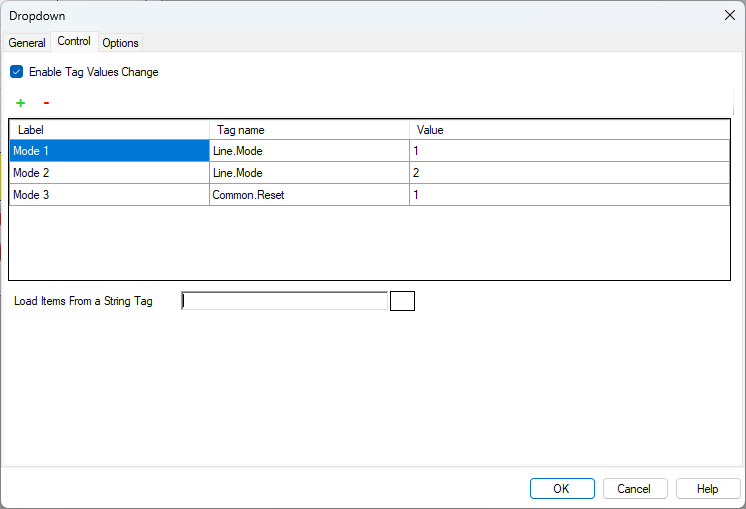Click the Load Items From a String Tag field
Image resolution: width=746 pixels, height=509 pixels.
pos(285,301)
